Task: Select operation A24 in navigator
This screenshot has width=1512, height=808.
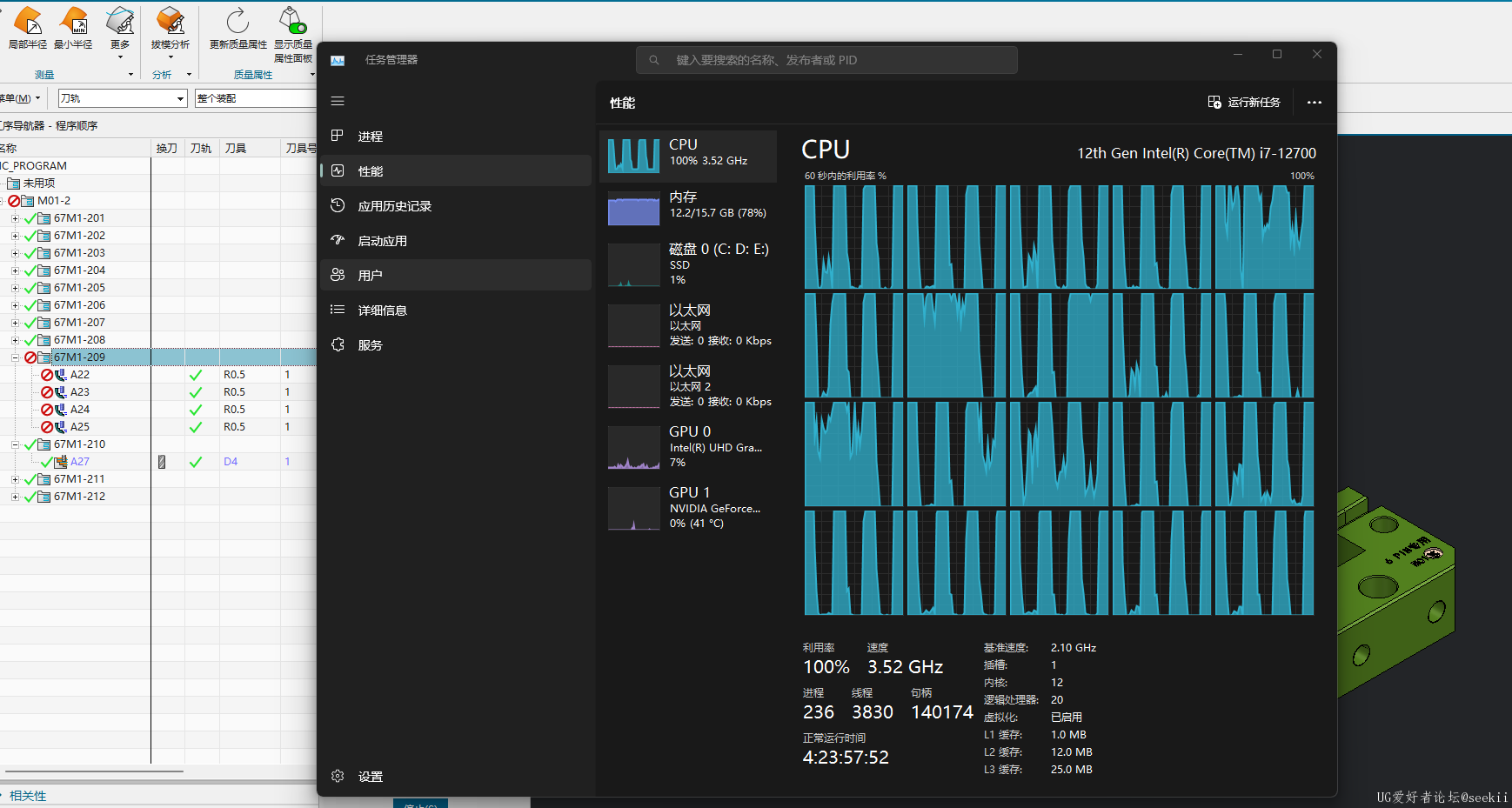Action: [80, 410]
